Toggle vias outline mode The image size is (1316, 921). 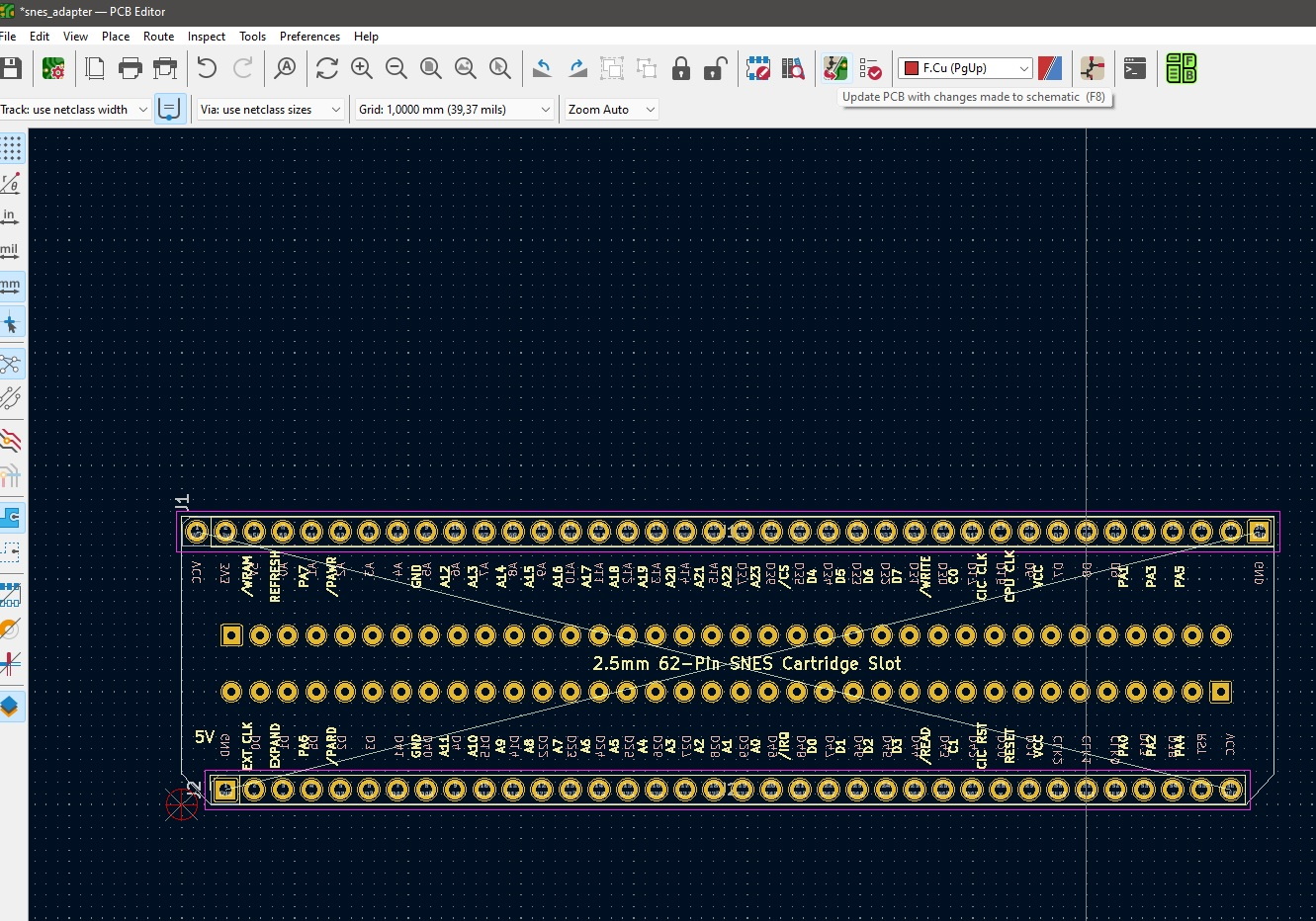[x=11, y=628]
